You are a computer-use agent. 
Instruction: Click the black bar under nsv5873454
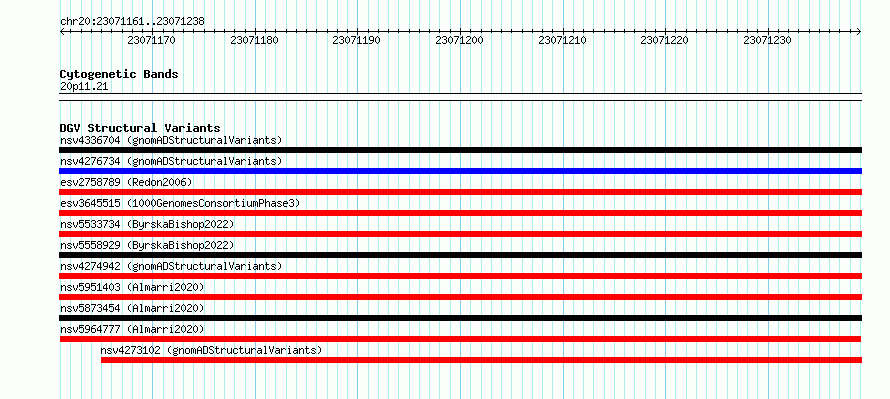460,318
